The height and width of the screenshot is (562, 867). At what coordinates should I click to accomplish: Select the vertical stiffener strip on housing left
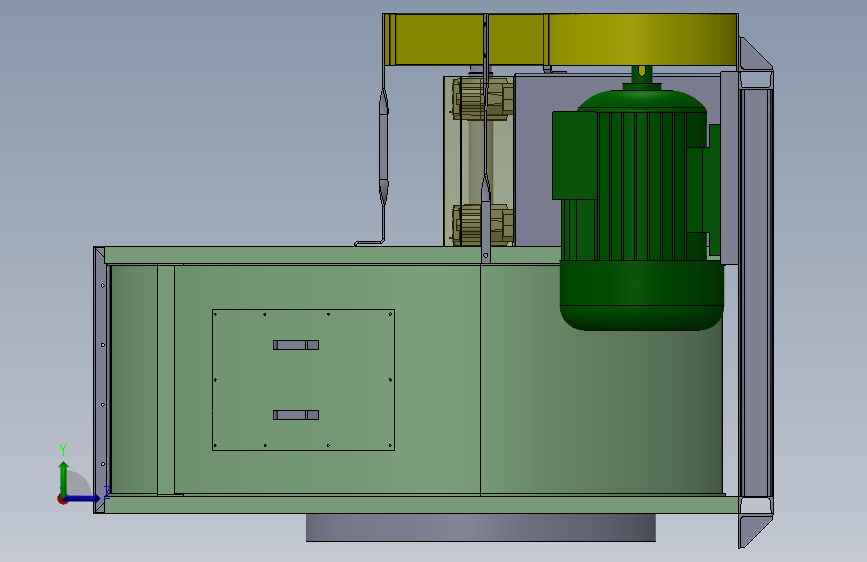tap(166, 380)
